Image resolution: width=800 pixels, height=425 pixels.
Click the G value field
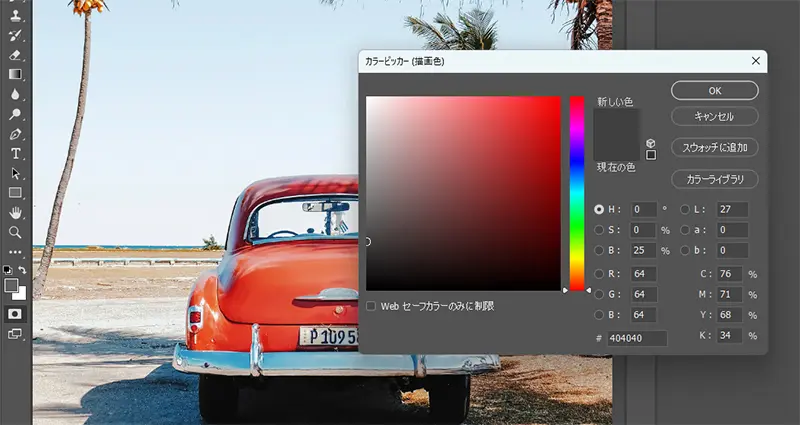(x=643, y=294)
